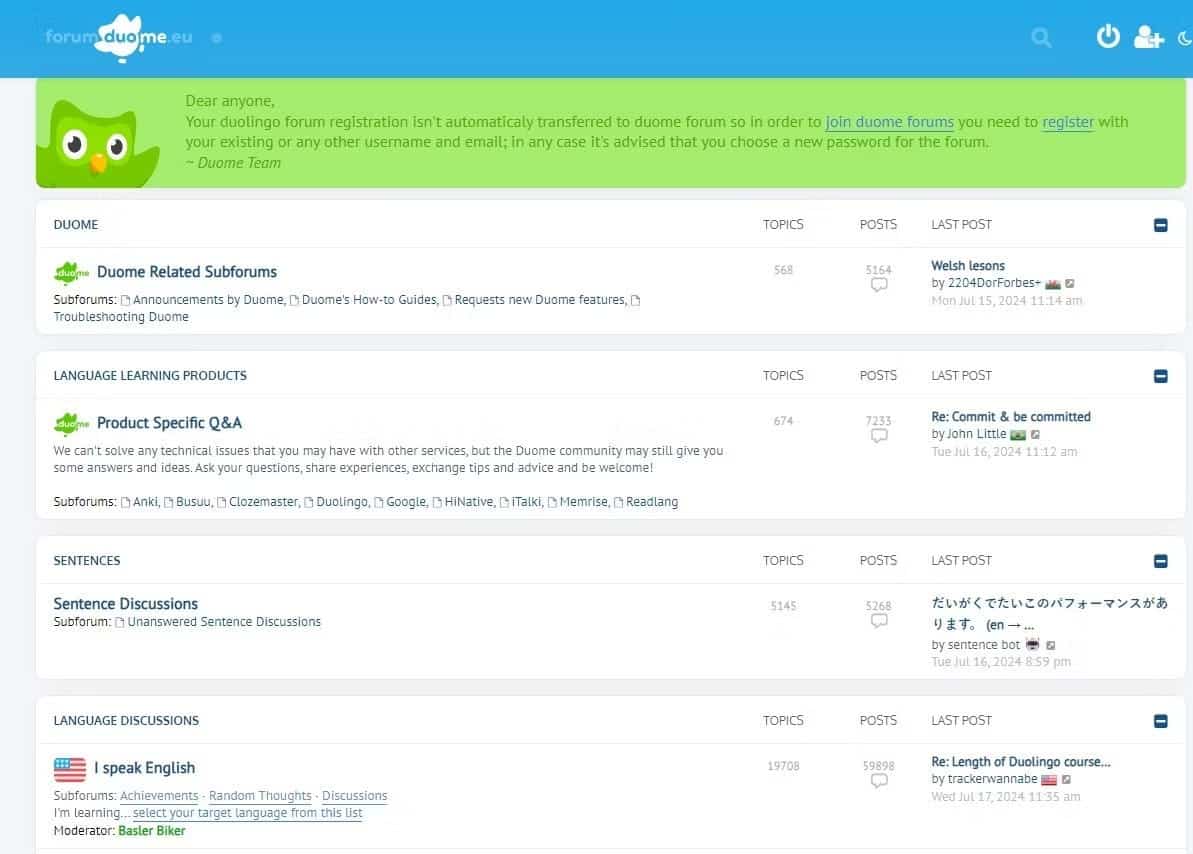Click the speech bubble icon under Sentence Discussions posts
Image resolution: width=1193 pixels, height=854 pixels.
(879, 621)
